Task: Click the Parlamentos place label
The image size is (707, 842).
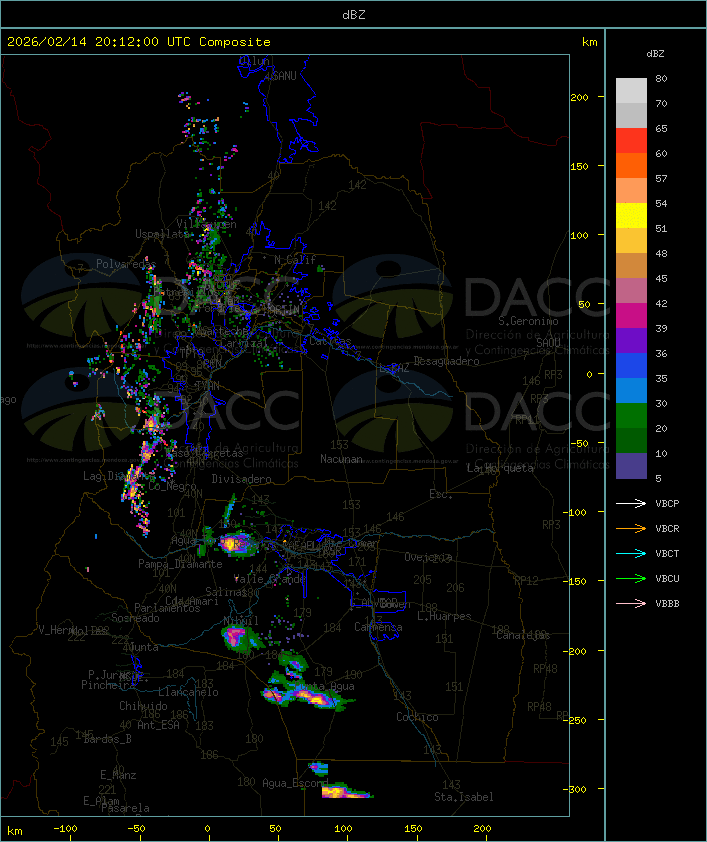Action: [x=167, y=608]
